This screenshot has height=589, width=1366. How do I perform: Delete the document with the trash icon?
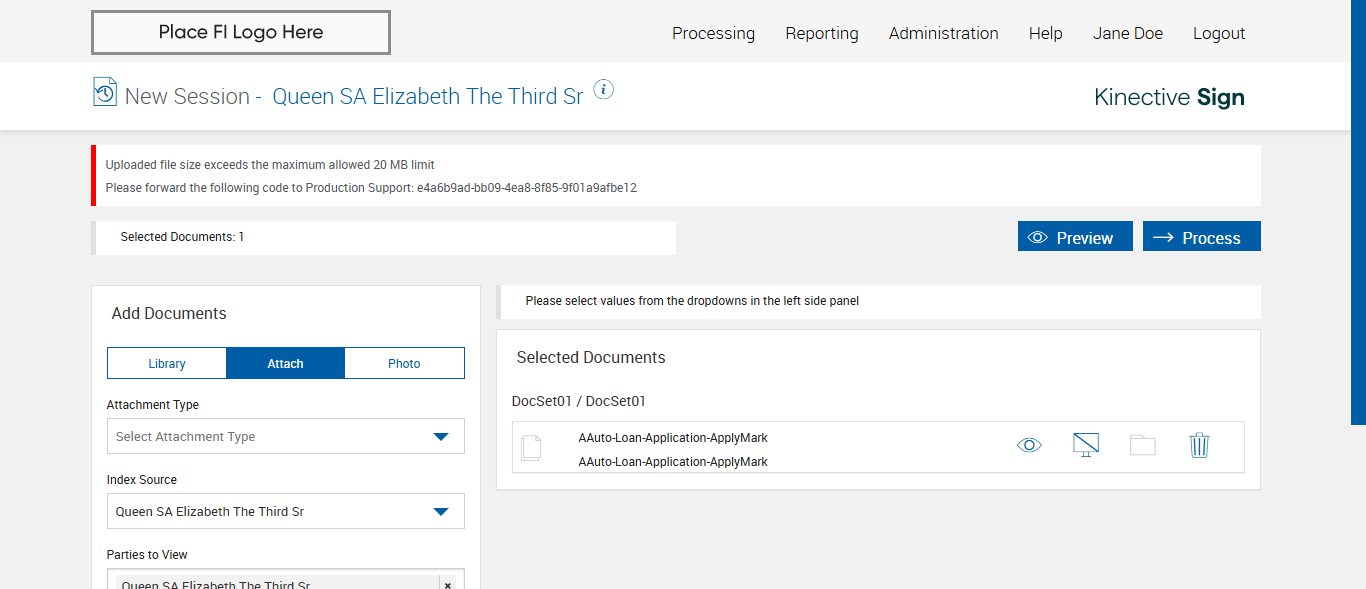[1199, 445]
